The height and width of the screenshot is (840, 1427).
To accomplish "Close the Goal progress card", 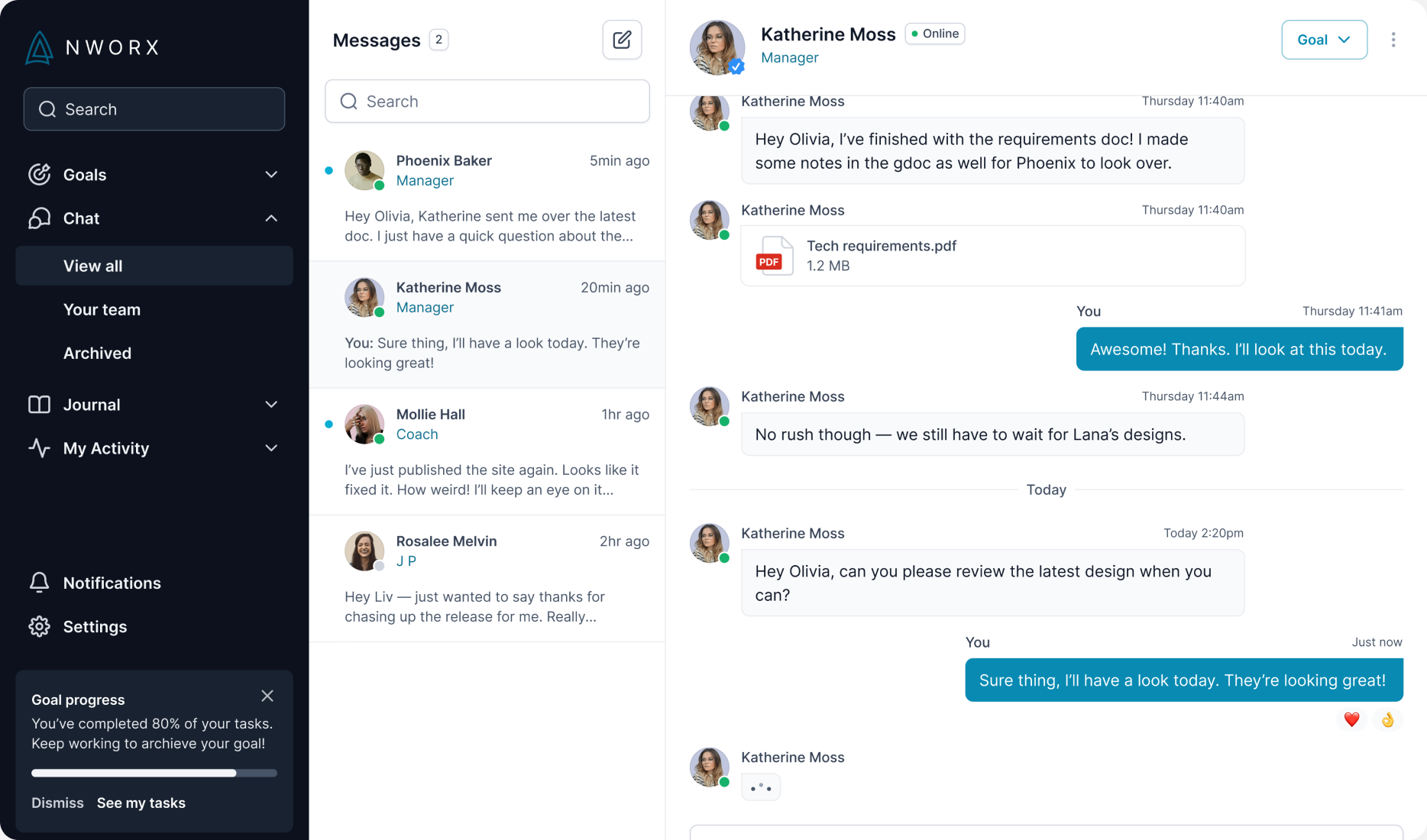I will pos(267,696).
